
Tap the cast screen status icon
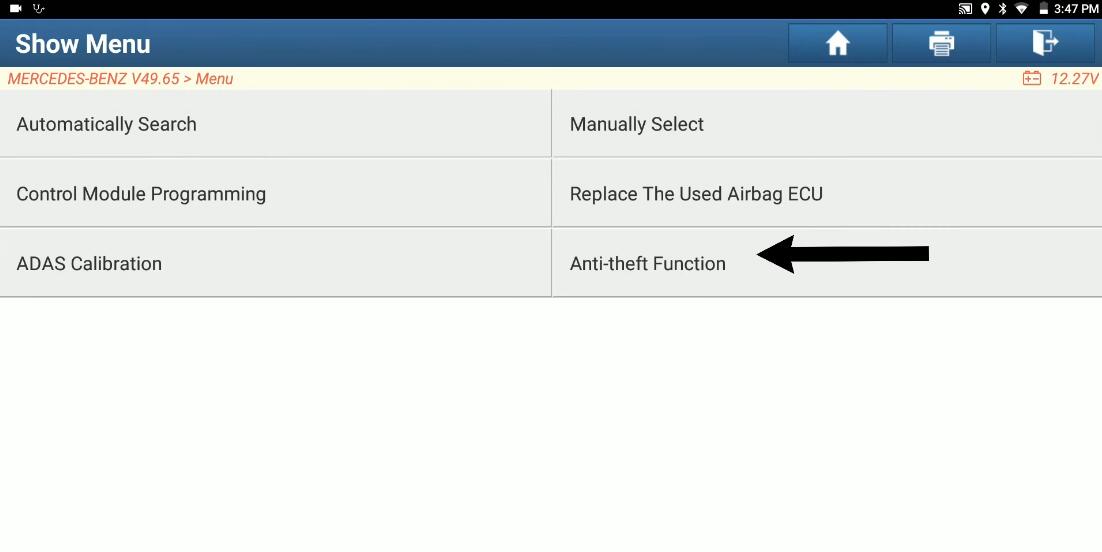pyautogui.click(x=965, y=9)
